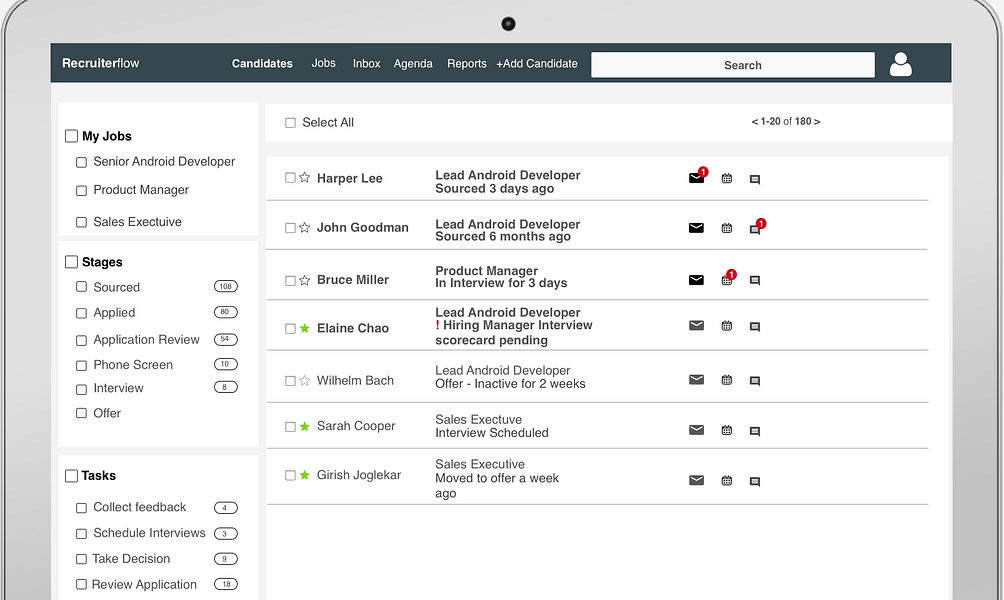Open email for Elaine Chao
This screenshot has width=1004, height=600.
(x=696, y=325)
